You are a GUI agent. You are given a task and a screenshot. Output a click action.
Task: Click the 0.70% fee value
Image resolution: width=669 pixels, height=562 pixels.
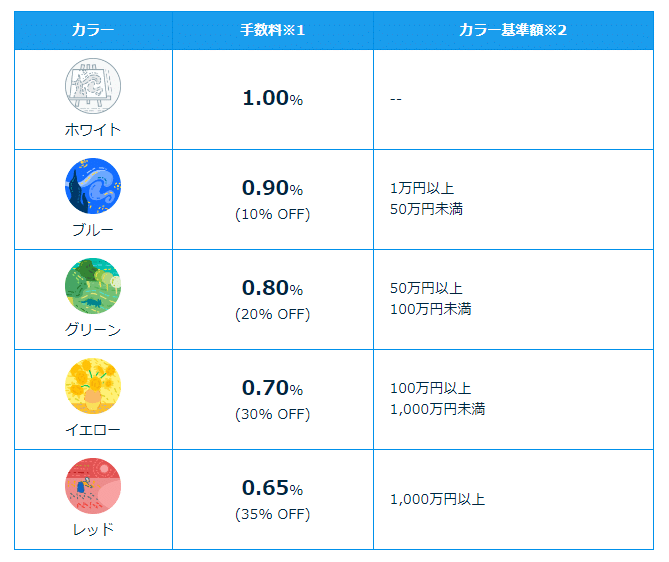[273, 388]
